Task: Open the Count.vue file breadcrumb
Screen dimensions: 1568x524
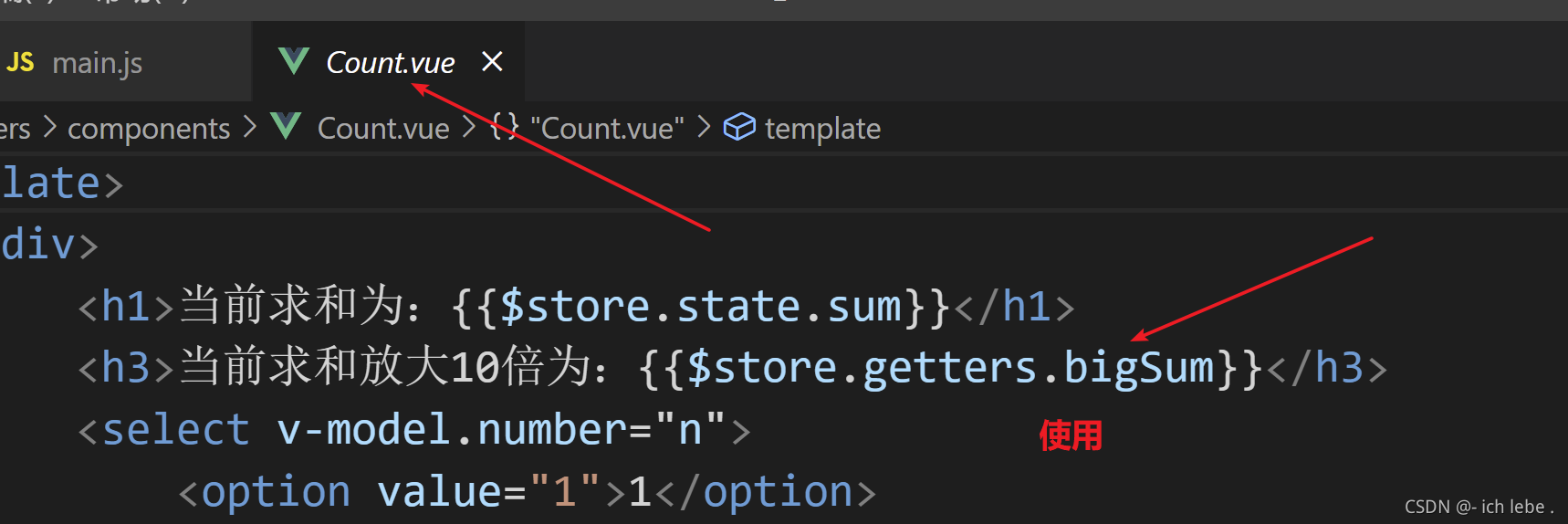Action: (383, 129)
